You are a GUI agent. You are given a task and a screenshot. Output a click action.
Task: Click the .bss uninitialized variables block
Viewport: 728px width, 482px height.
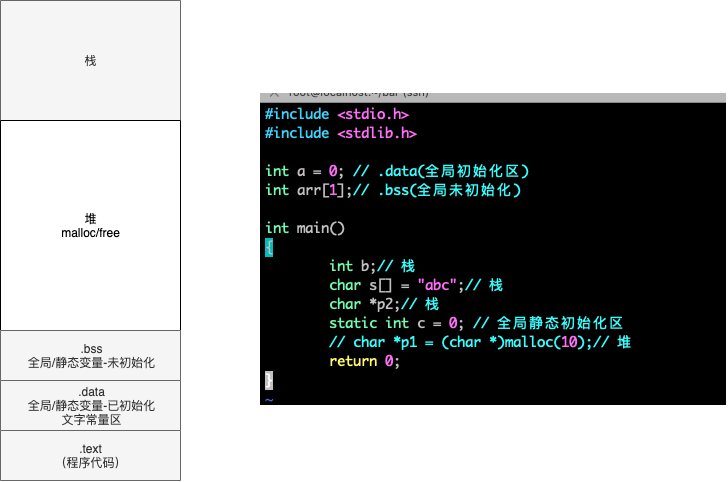pyautogui.click(x=91, y=356)
